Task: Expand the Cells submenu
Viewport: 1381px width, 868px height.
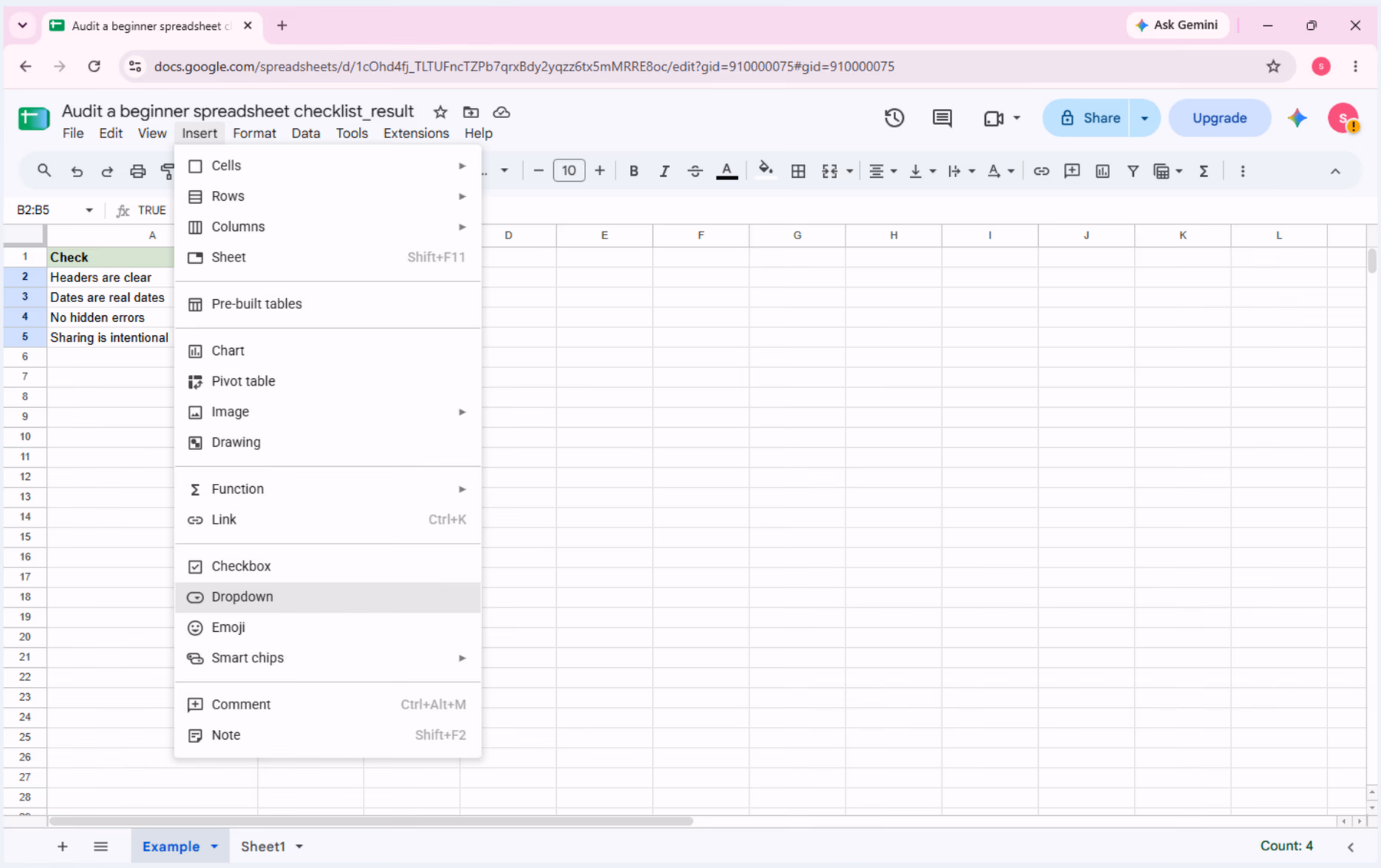Action: tap(328, 166)
